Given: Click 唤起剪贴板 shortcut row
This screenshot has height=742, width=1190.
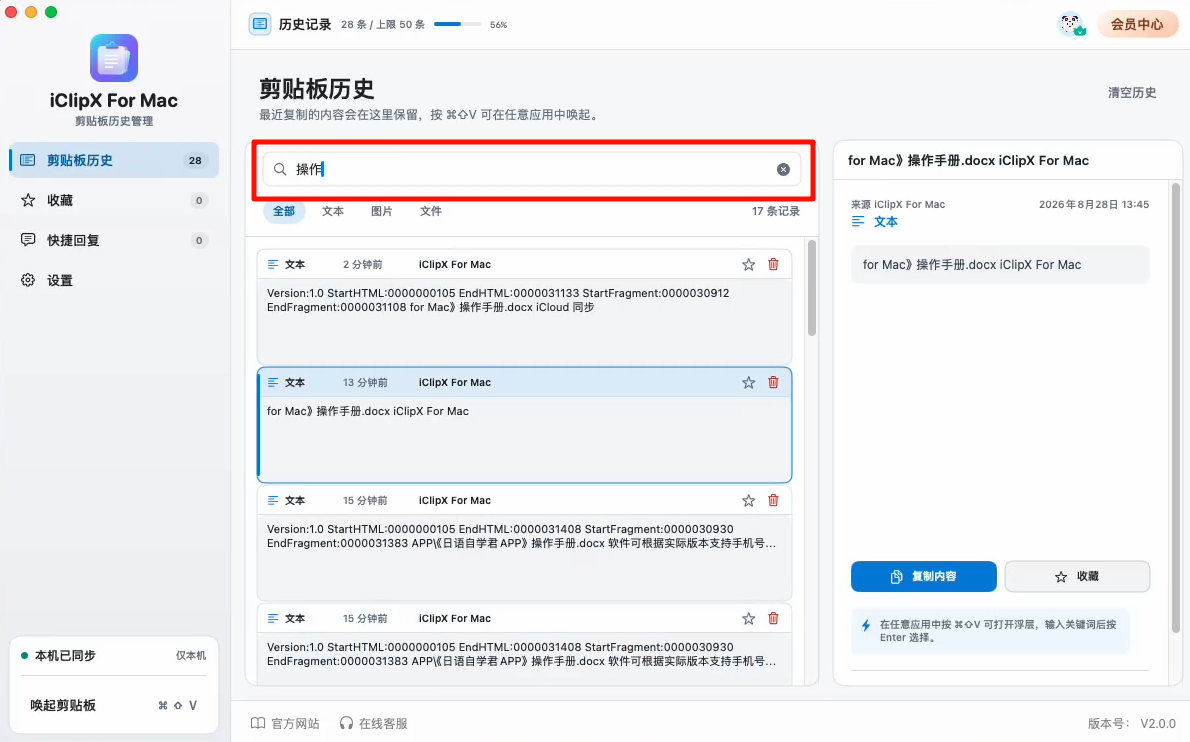Looking at the screenshot, I should pos(114,705).
